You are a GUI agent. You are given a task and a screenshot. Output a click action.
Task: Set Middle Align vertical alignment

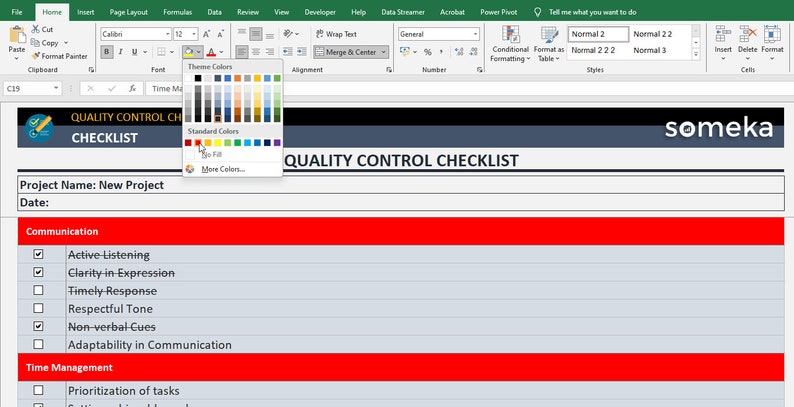coord(256,34)
